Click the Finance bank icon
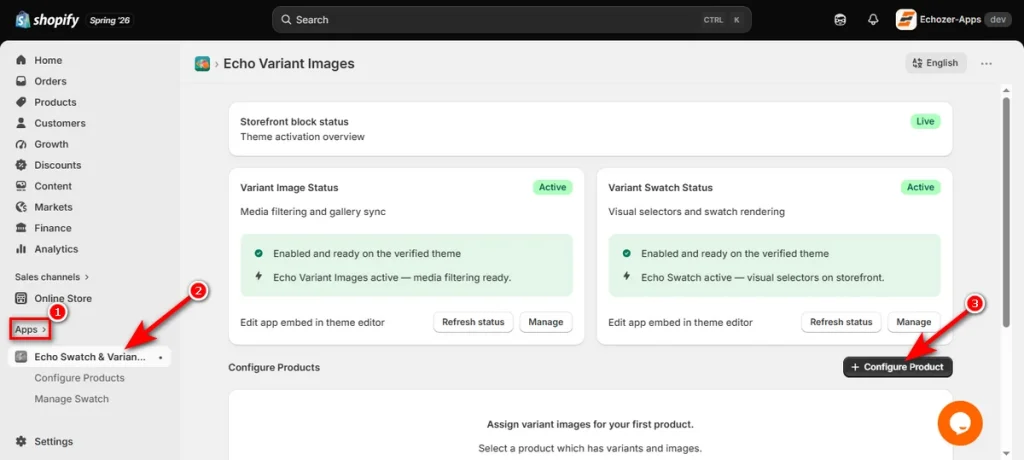Screen dimensions: 1024x460 21,227
